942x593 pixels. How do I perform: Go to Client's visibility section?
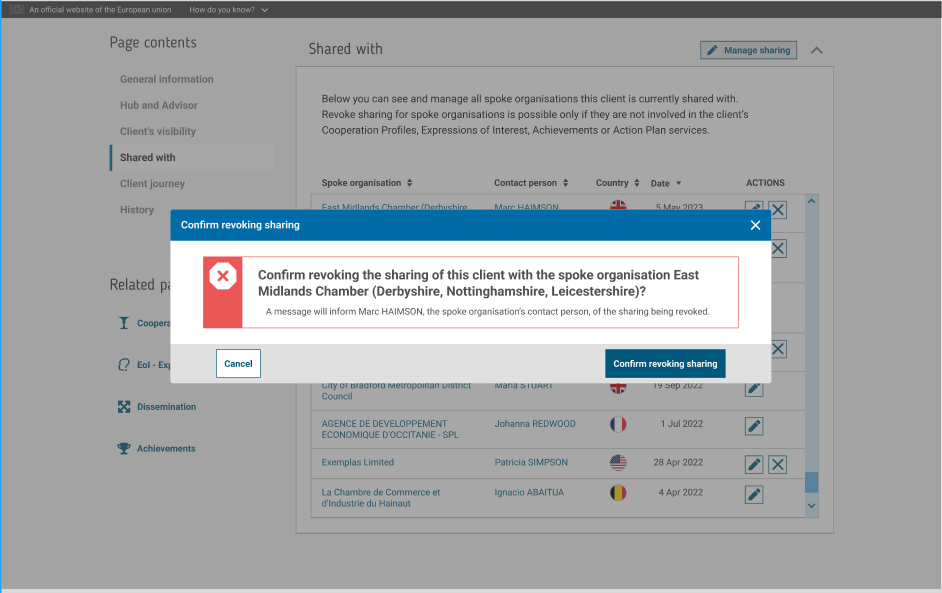pos(157,132)
